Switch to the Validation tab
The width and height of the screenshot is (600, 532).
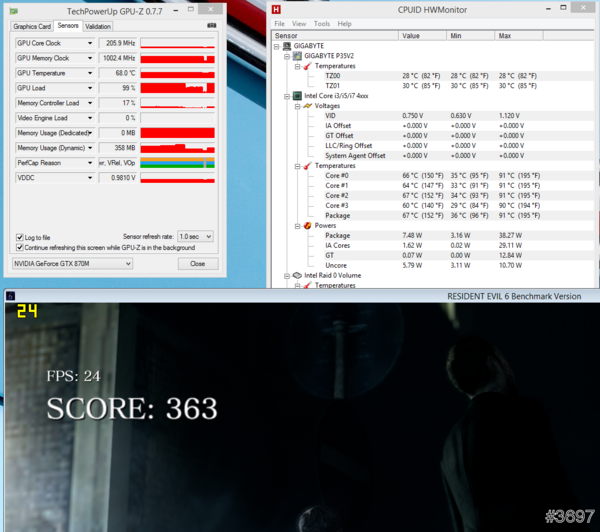click(x=98, y=26)
